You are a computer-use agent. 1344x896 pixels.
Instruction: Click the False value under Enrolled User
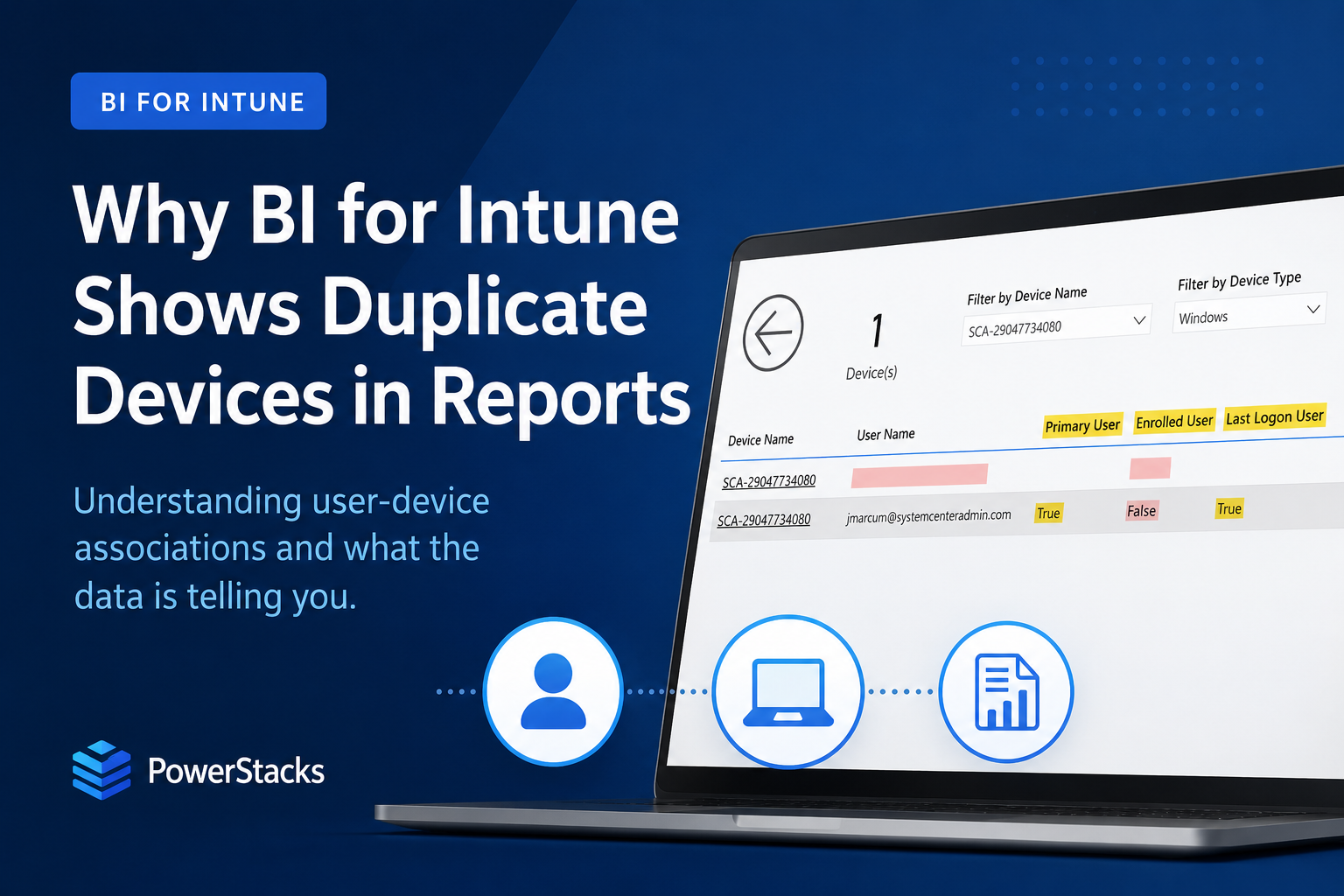[1142, 510]
